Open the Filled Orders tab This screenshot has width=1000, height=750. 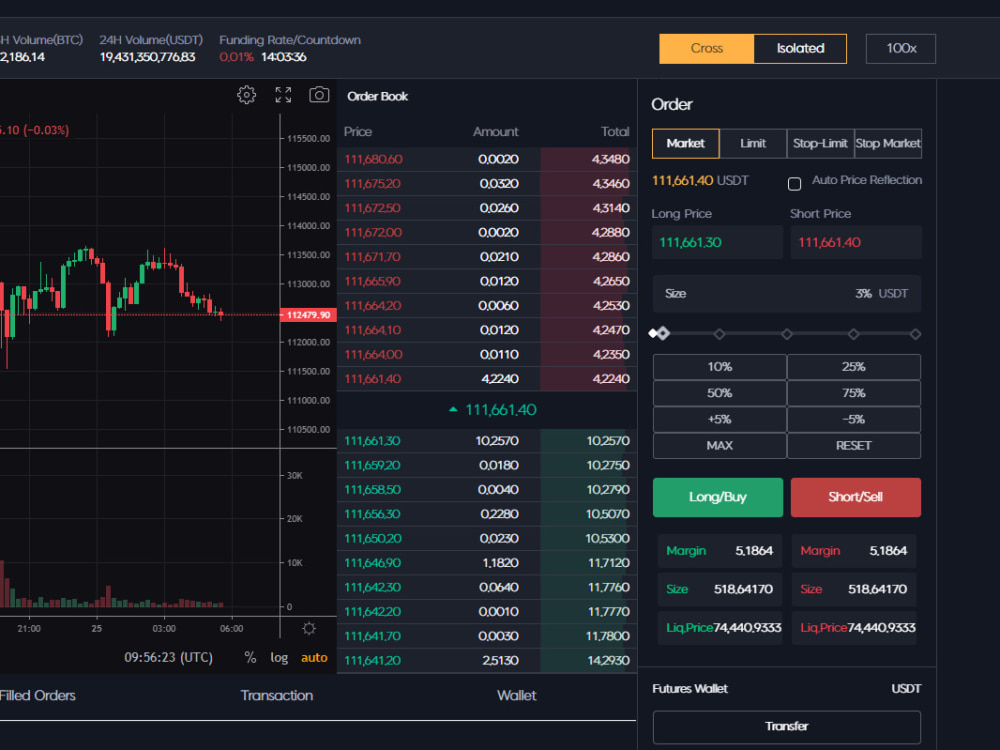(38, 696)
